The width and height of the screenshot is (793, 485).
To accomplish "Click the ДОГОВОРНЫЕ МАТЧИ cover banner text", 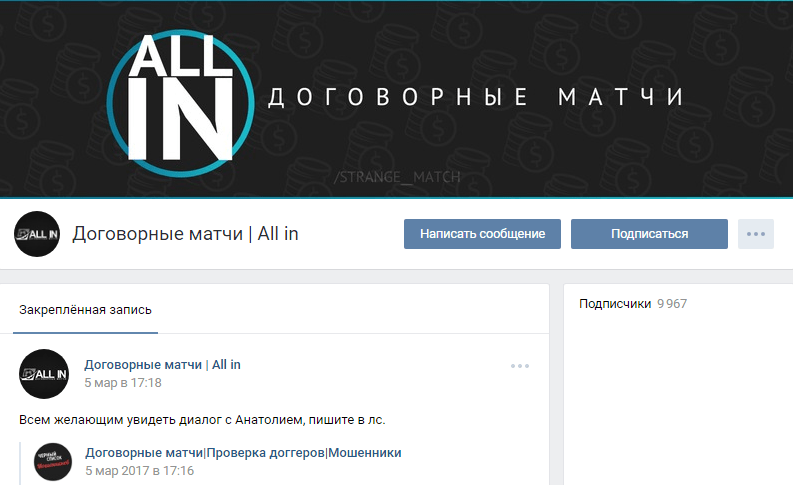I will tap(475, 98).
